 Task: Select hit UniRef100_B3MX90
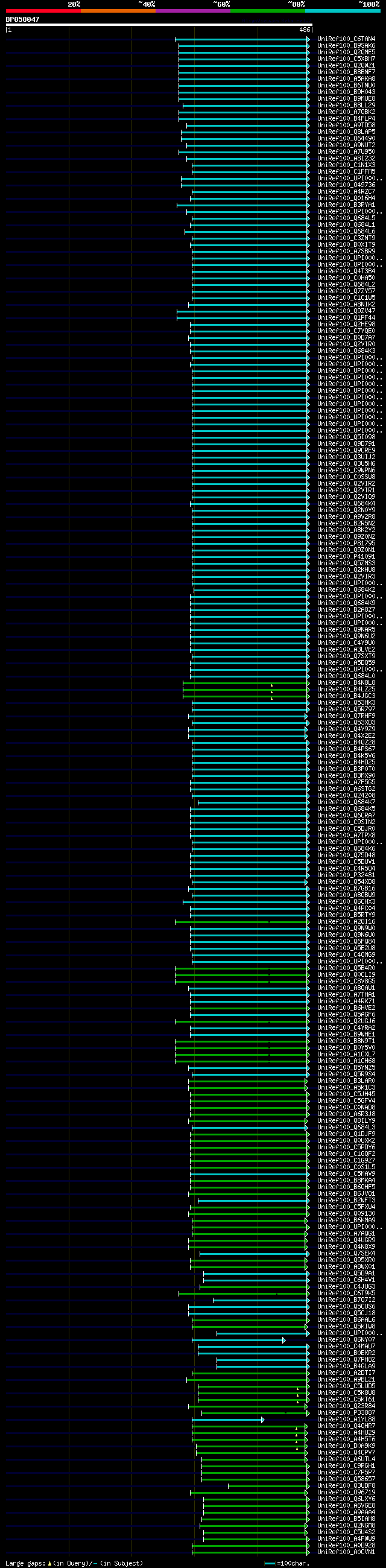tap(346, 775)
